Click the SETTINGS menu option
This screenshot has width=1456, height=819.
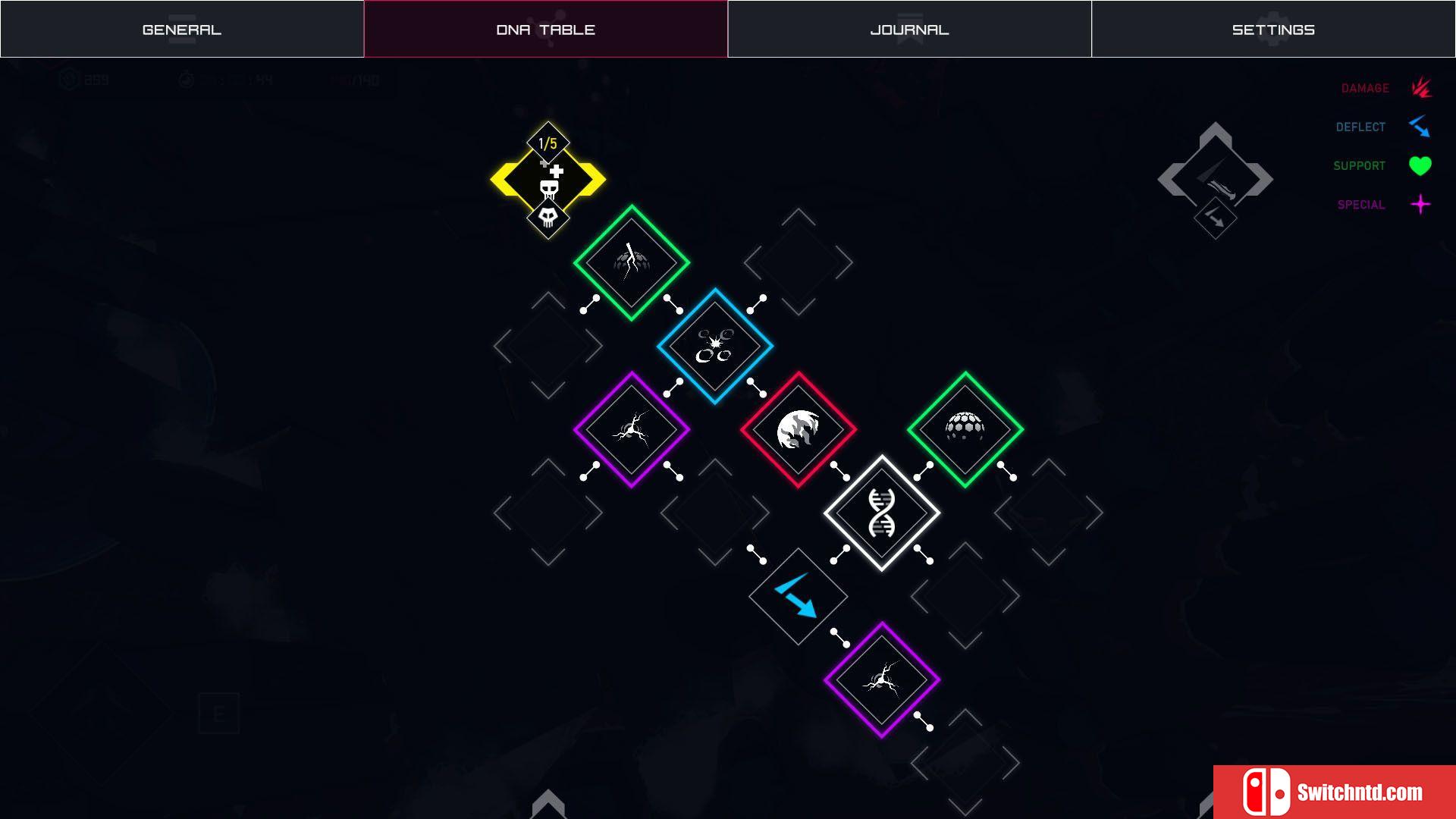click(1273, 29)
